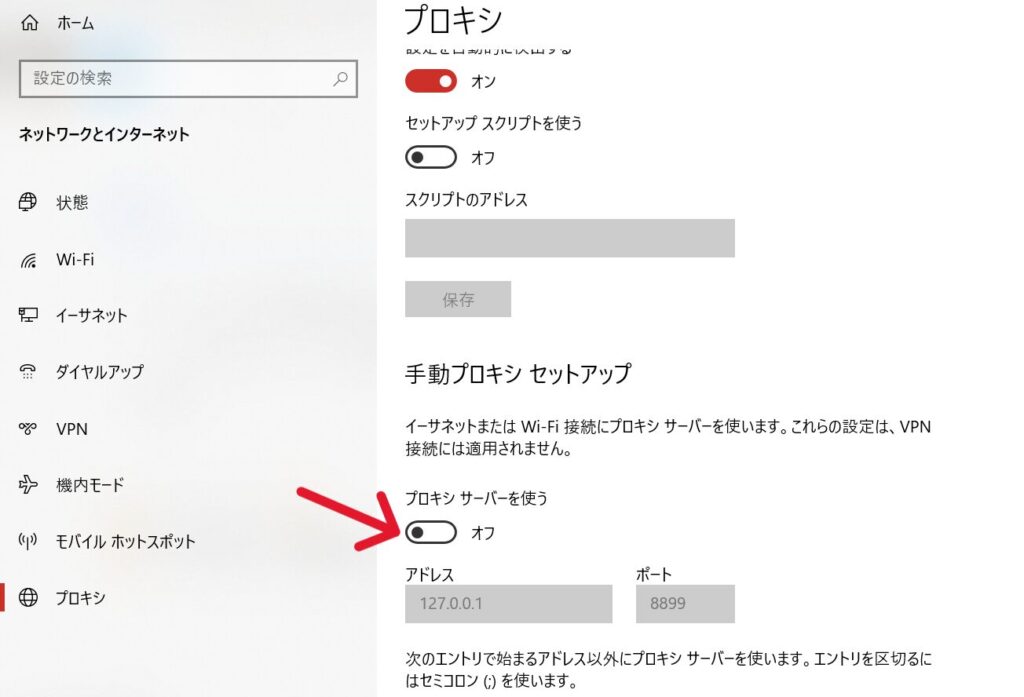Select the Status globe icon
Screen dimensions: 1024x697
pyautogui.click(x=29, y=203)
